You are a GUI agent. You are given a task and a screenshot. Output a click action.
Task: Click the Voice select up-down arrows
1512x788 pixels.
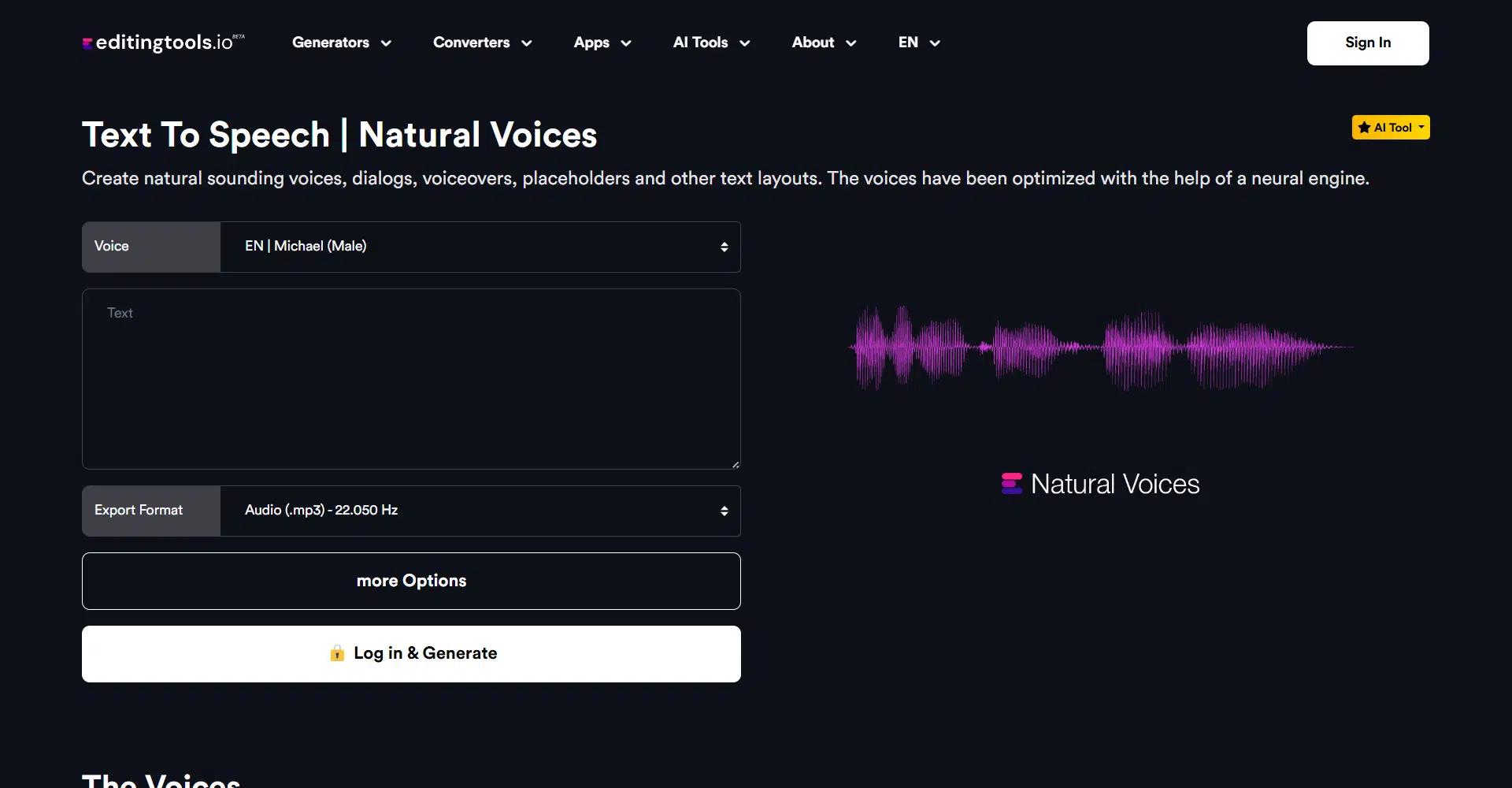(724, 247)
